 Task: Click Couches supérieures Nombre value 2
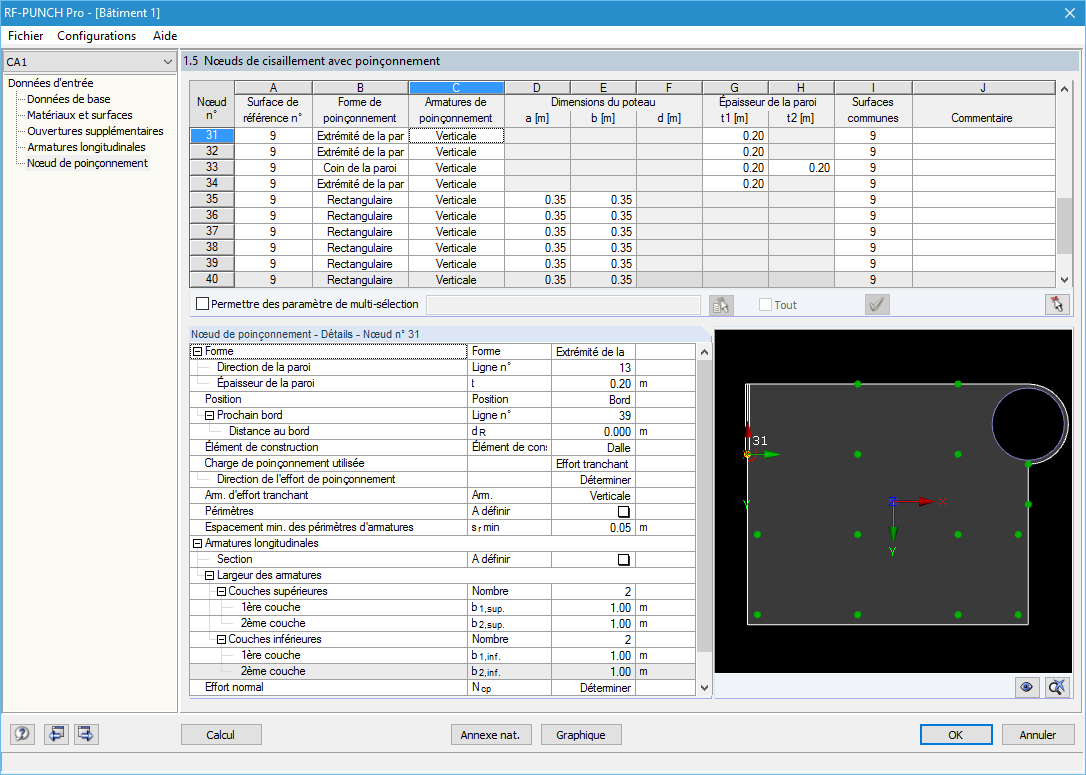[x=593, y=591]
